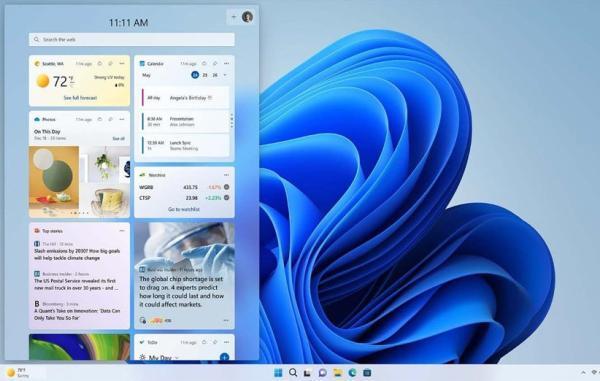Screen dimensions: 600x381
Task: Click the Search the web field
Action: [132, 39]
